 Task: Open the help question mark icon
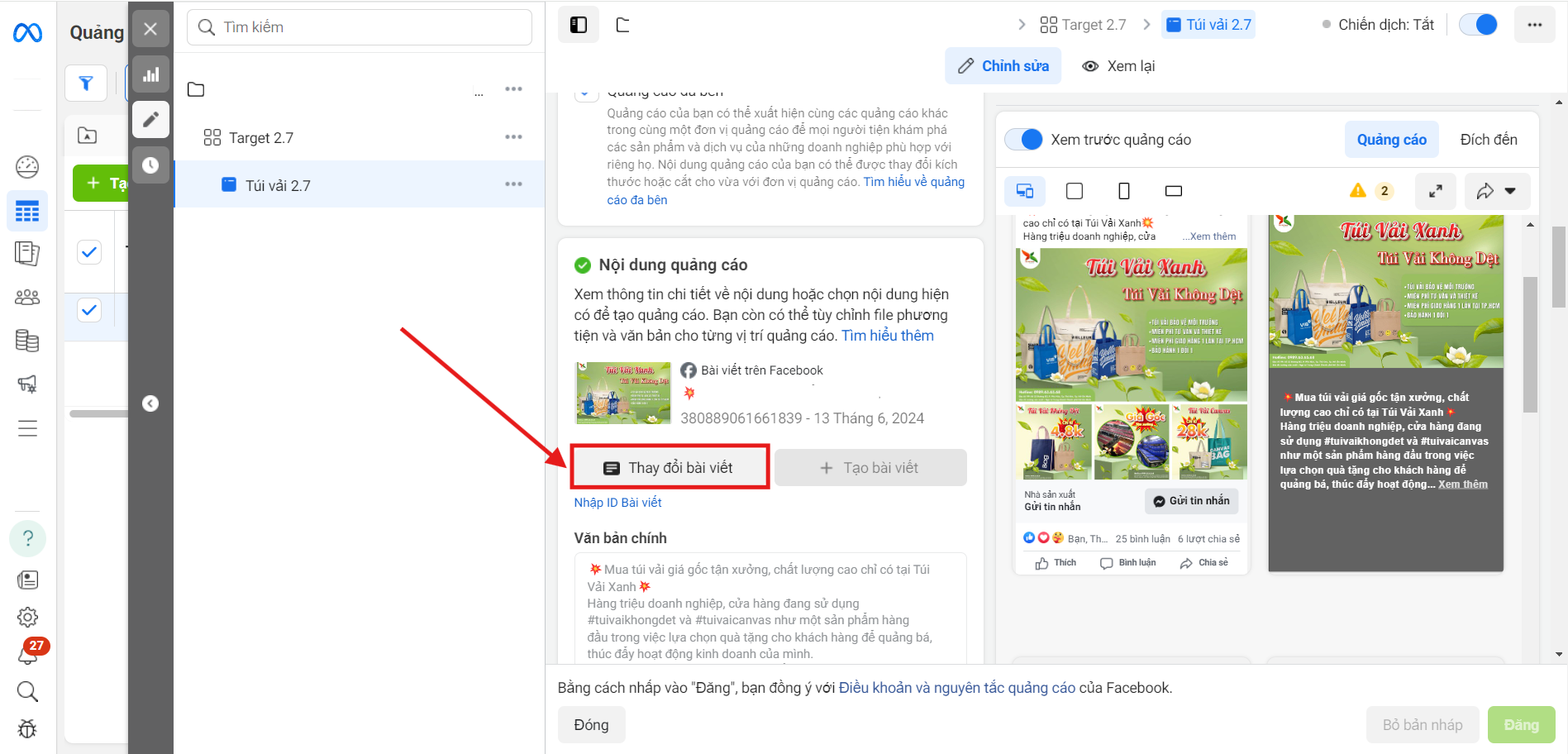click(x=27, y=538)
